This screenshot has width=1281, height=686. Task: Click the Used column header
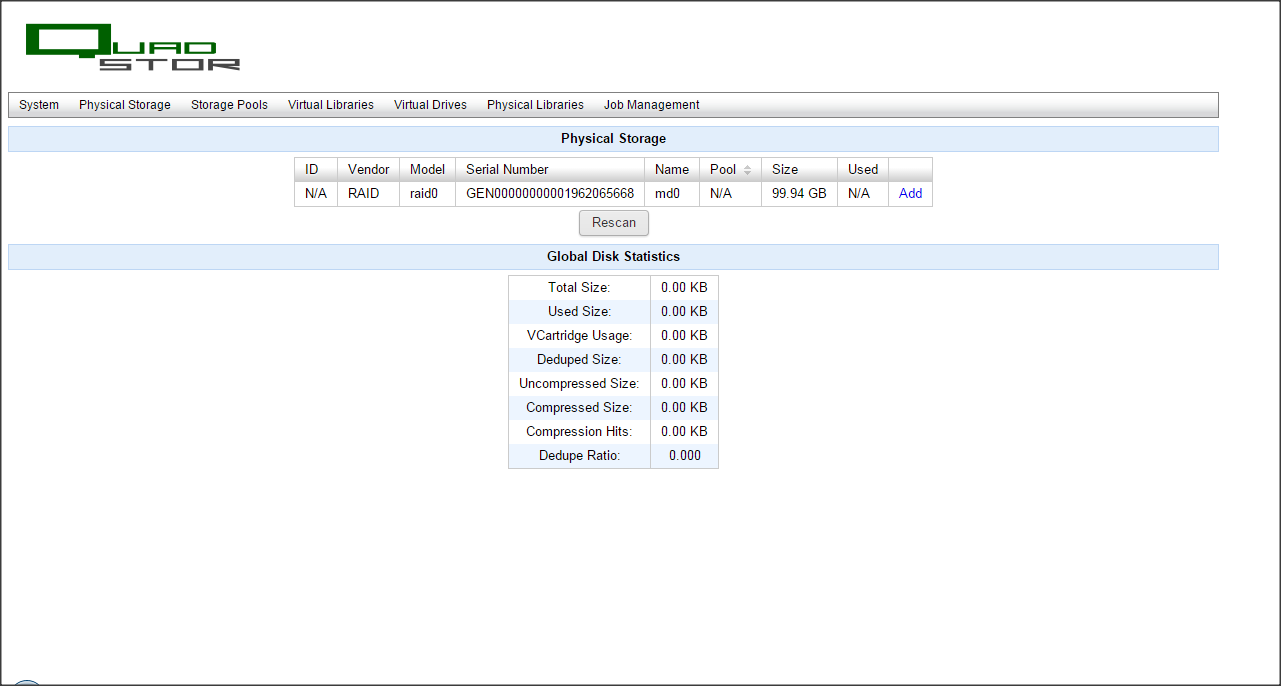tap(862, 170)
